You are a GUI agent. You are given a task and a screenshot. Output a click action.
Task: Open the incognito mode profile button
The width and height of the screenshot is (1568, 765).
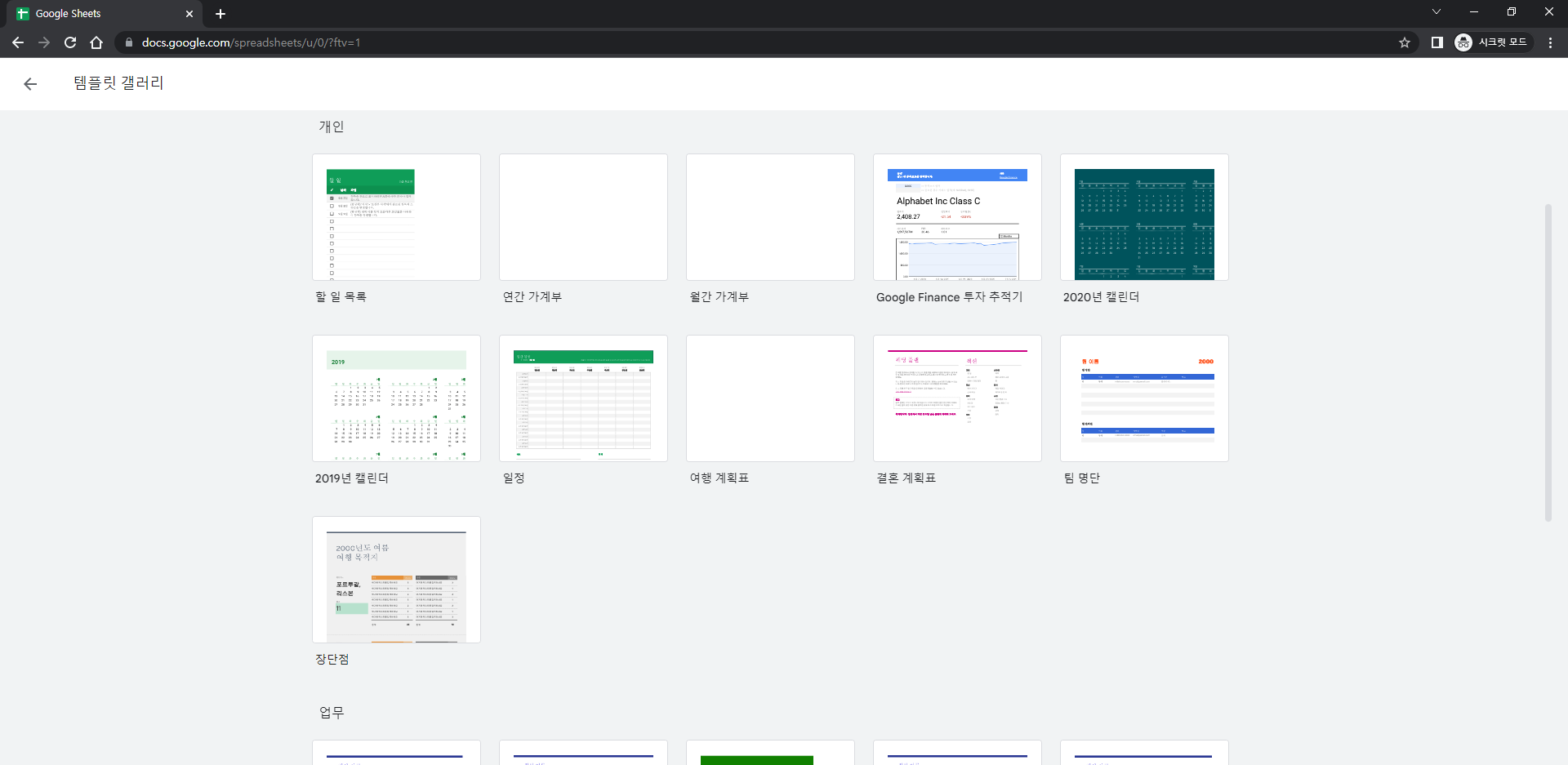(1492, 42)
